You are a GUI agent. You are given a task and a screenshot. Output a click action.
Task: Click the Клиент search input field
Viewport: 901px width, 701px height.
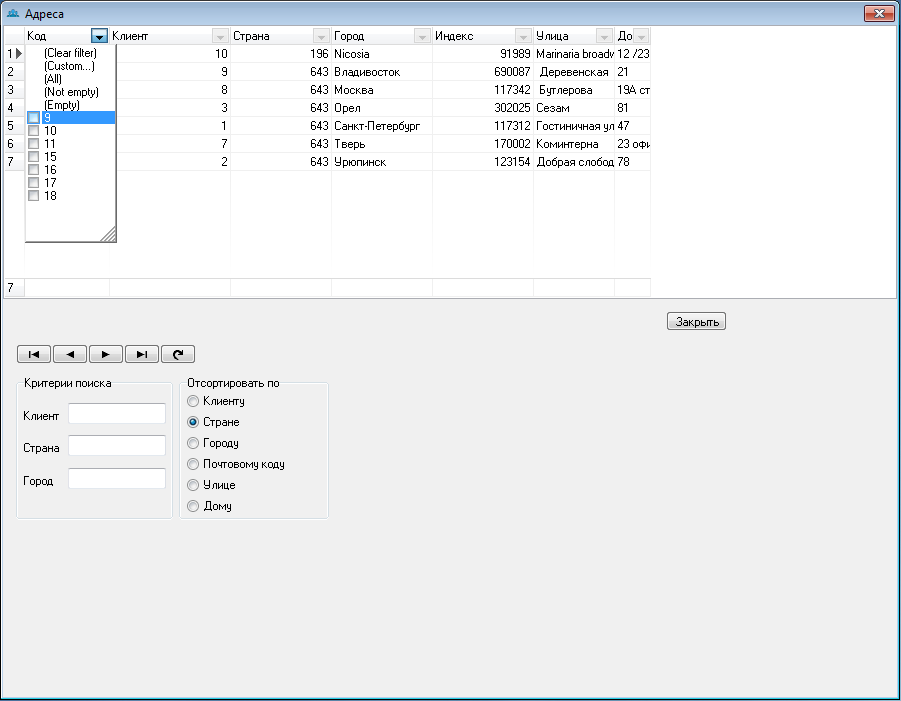click(117, 414)
